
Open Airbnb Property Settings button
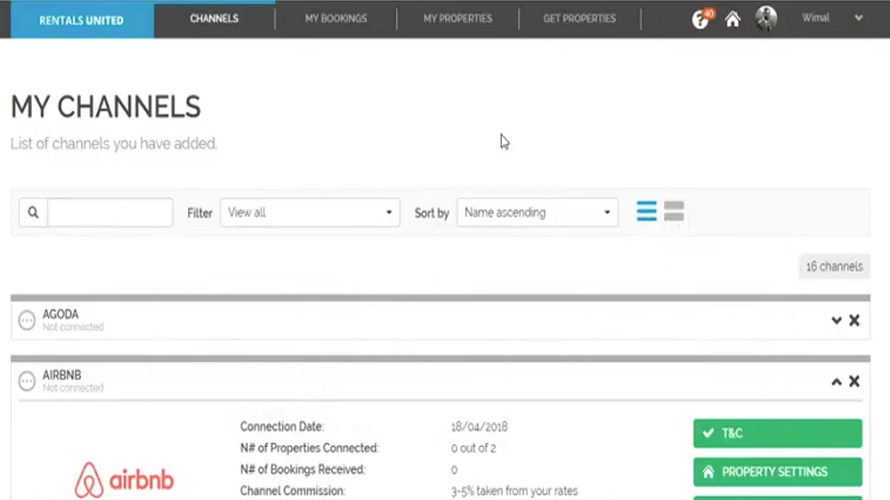[778, 472]
